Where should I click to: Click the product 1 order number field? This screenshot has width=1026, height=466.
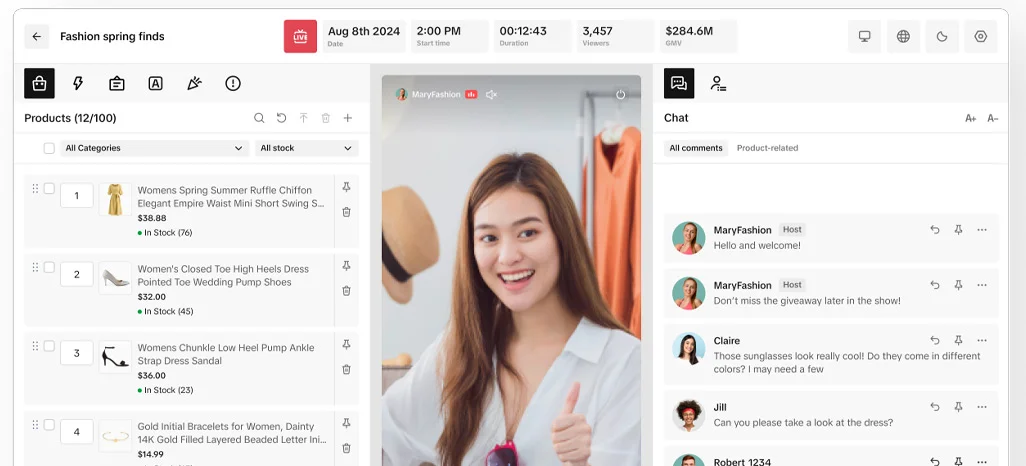click(77, 196)
